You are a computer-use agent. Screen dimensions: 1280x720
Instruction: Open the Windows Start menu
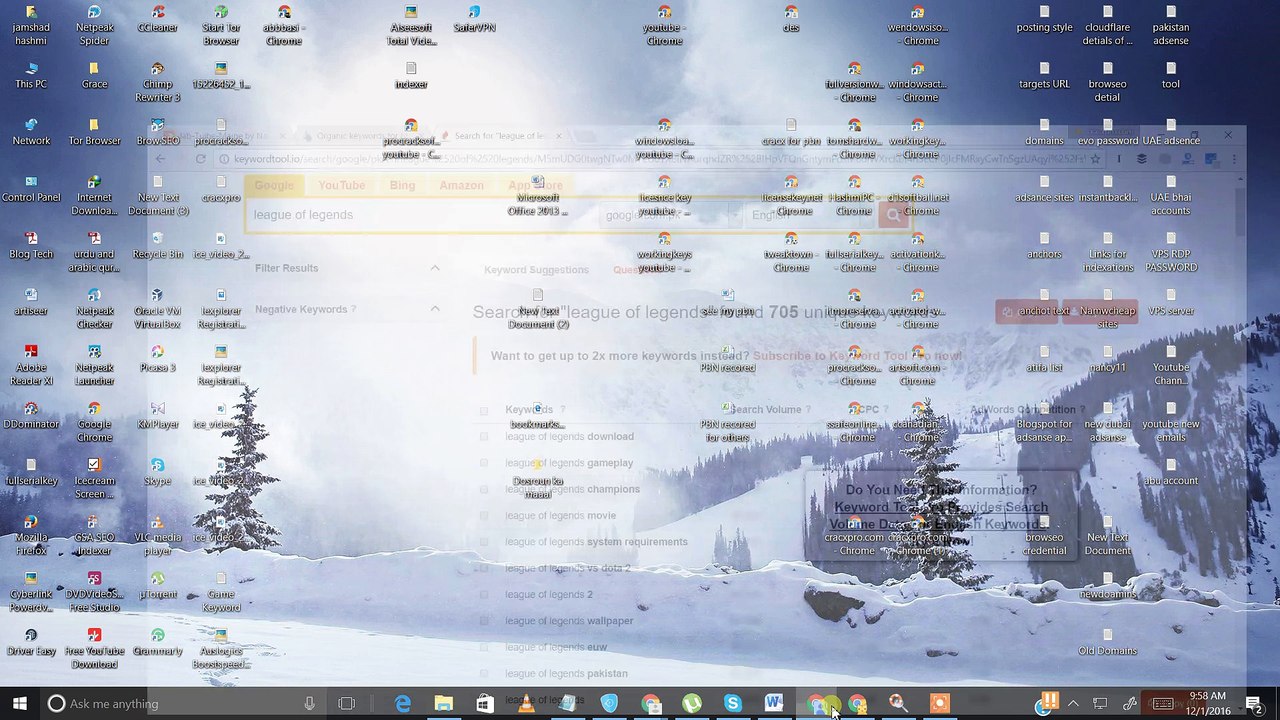[19, 704]
